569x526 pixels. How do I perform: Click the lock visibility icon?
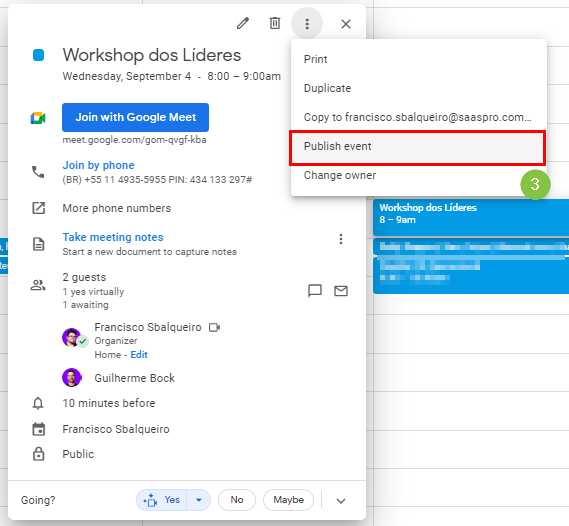click(38, 454)
